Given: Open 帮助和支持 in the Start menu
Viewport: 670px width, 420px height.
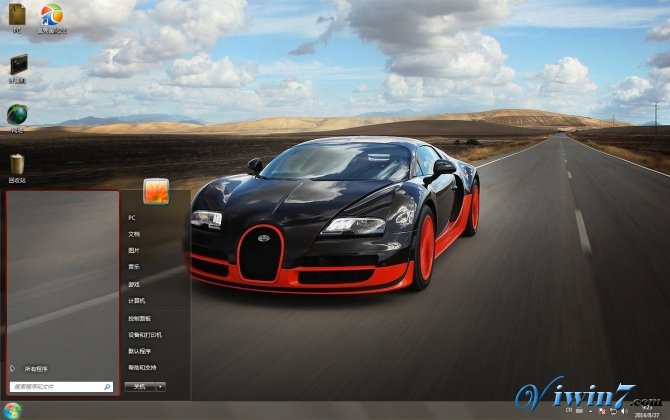Looking at the screenshot, I should [142, 367].
